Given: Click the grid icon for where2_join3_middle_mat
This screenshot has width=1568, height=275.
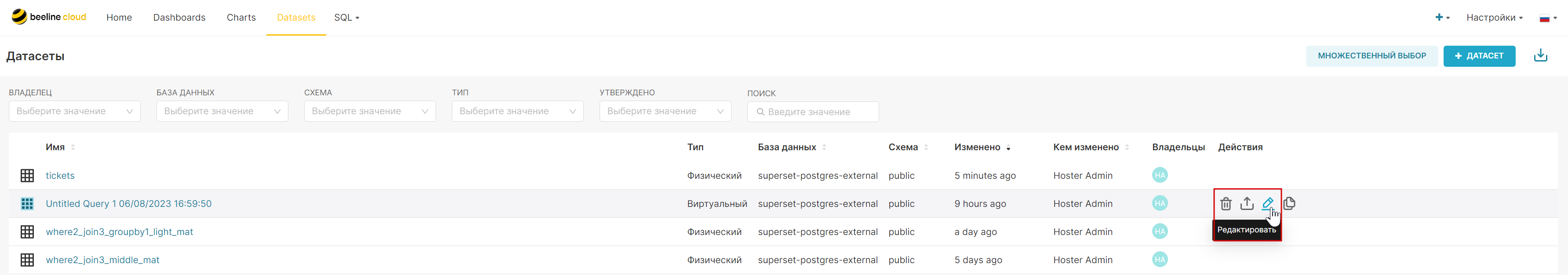Looking at the screenshot, I should (x=27, y=260).
